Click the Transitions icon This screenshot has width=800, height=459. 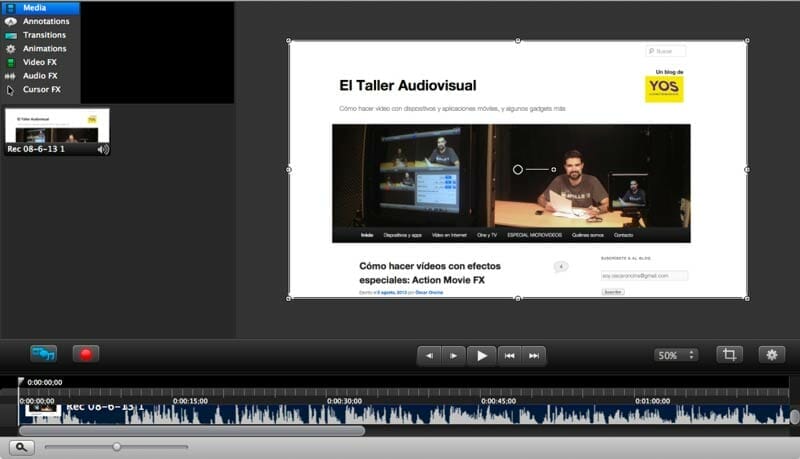10,36
